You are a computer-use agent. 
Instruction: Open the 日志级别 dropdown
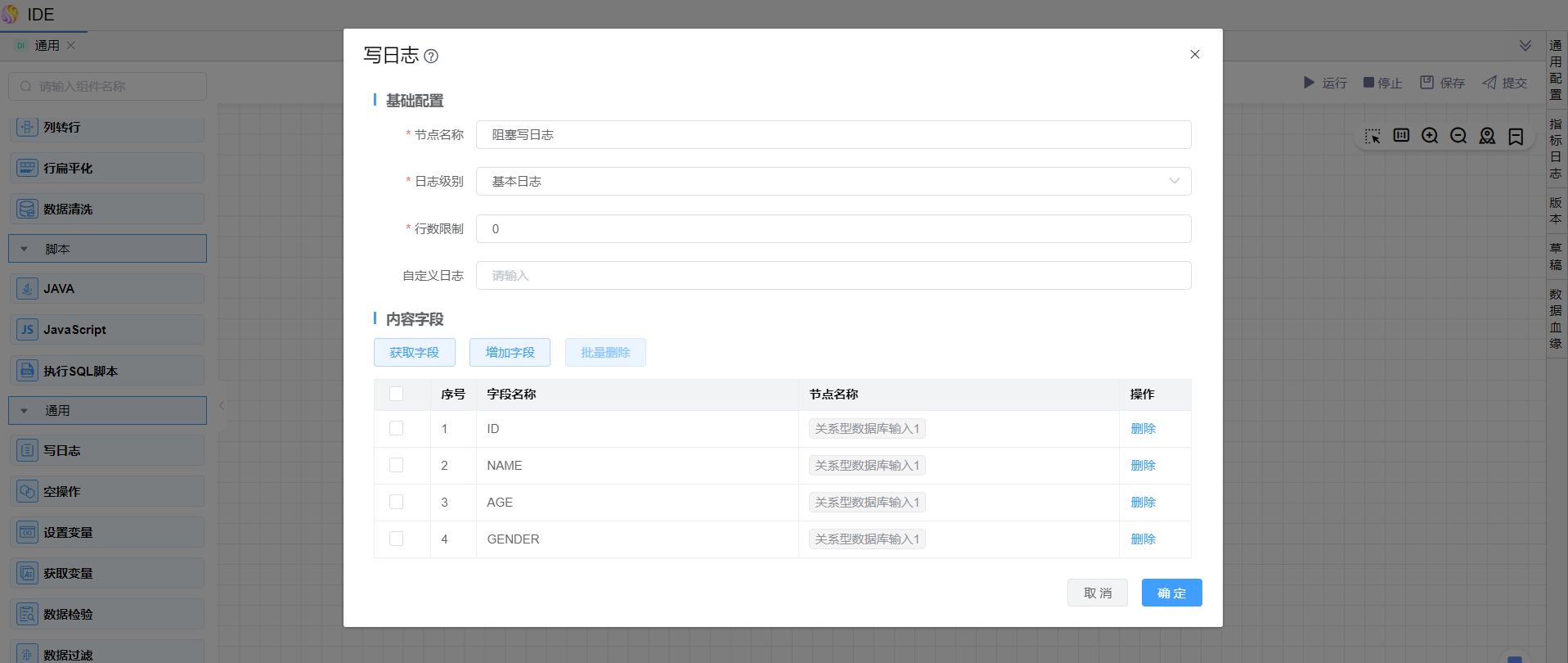(x=833, y=181)
